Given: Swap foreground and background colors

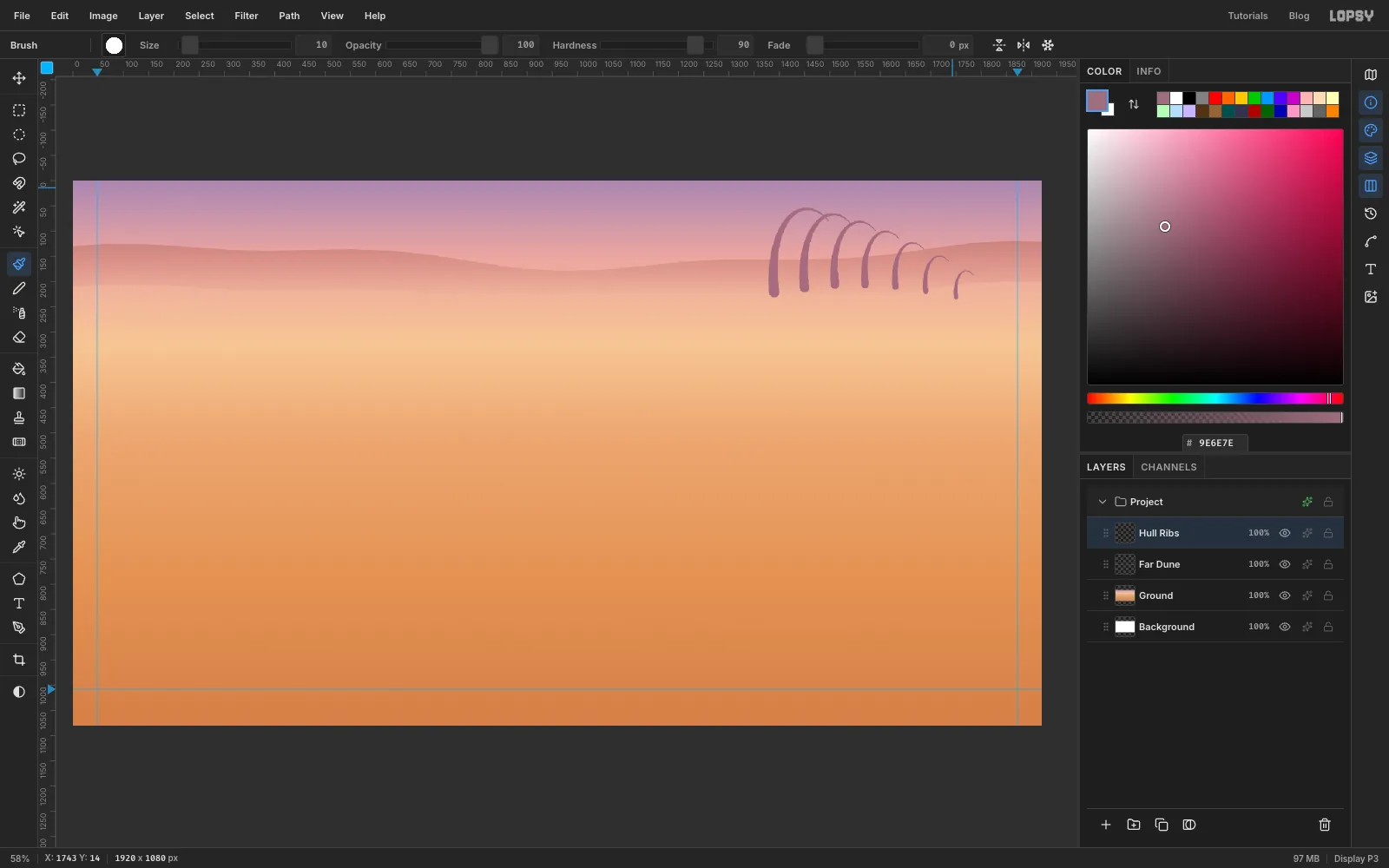Looking at the screenshot, I should 1134,104.
